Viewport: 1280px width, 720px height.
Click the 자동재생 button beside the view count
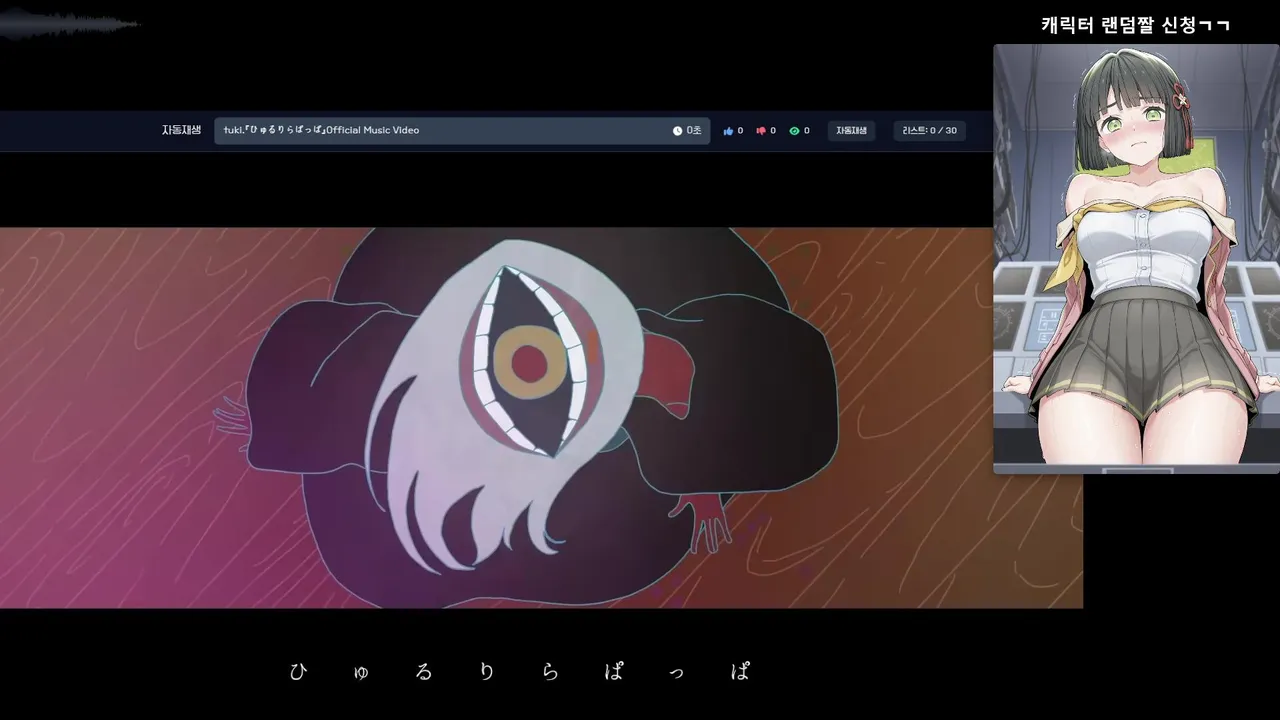(x=851, y=131)
